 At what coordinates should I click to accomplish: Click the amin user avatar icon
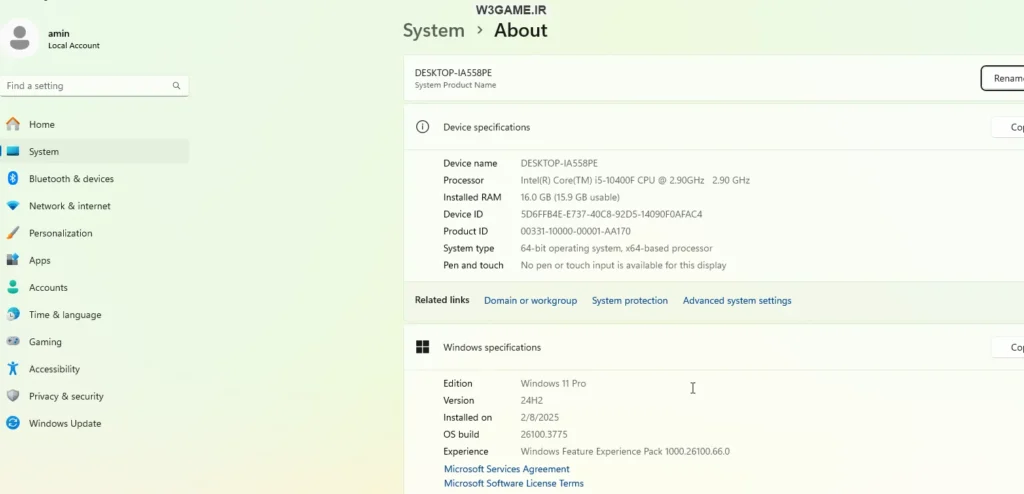[x=20, y=38]
